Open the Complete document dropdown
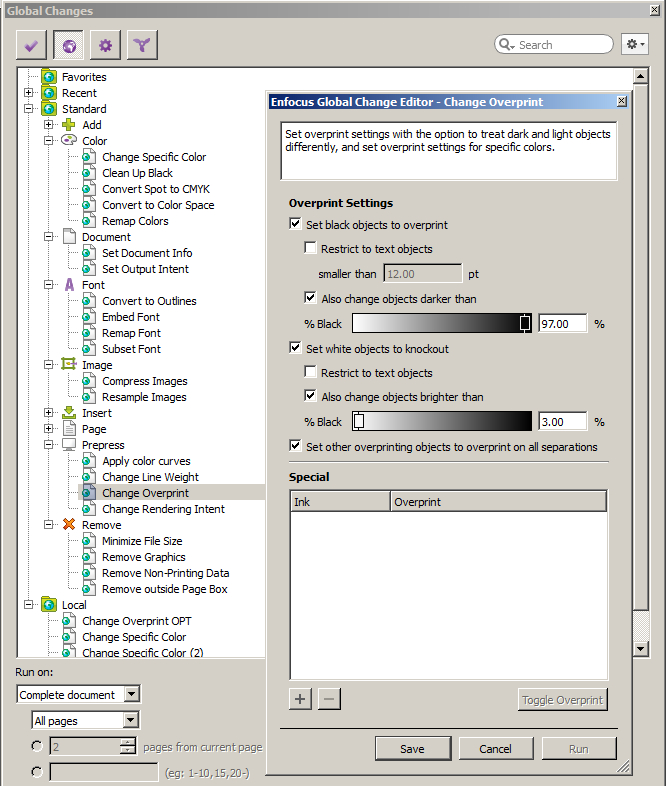This screenshot has height=786, width=666. click(x=131, y=694)
